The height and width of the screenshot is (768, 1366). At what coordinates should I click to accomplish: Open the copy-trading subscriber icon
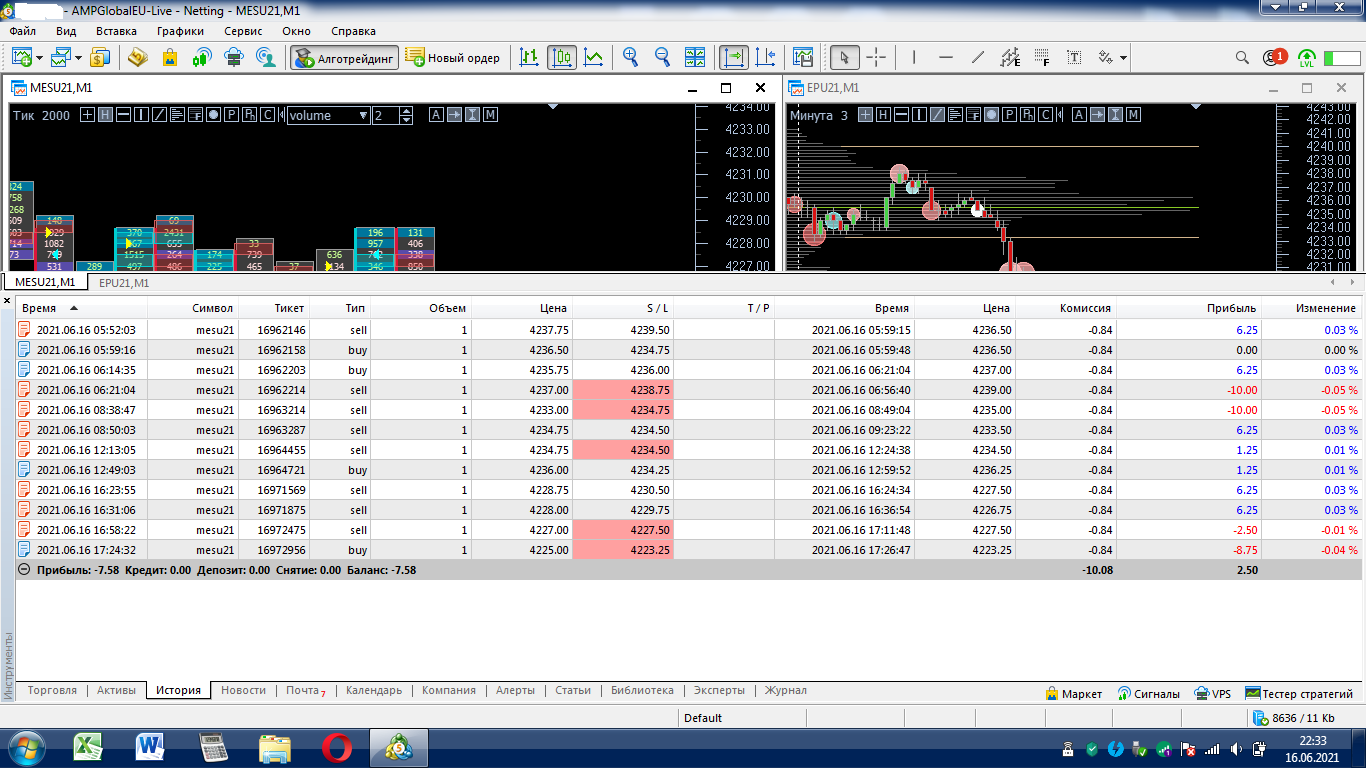click(x=266, y=57)
